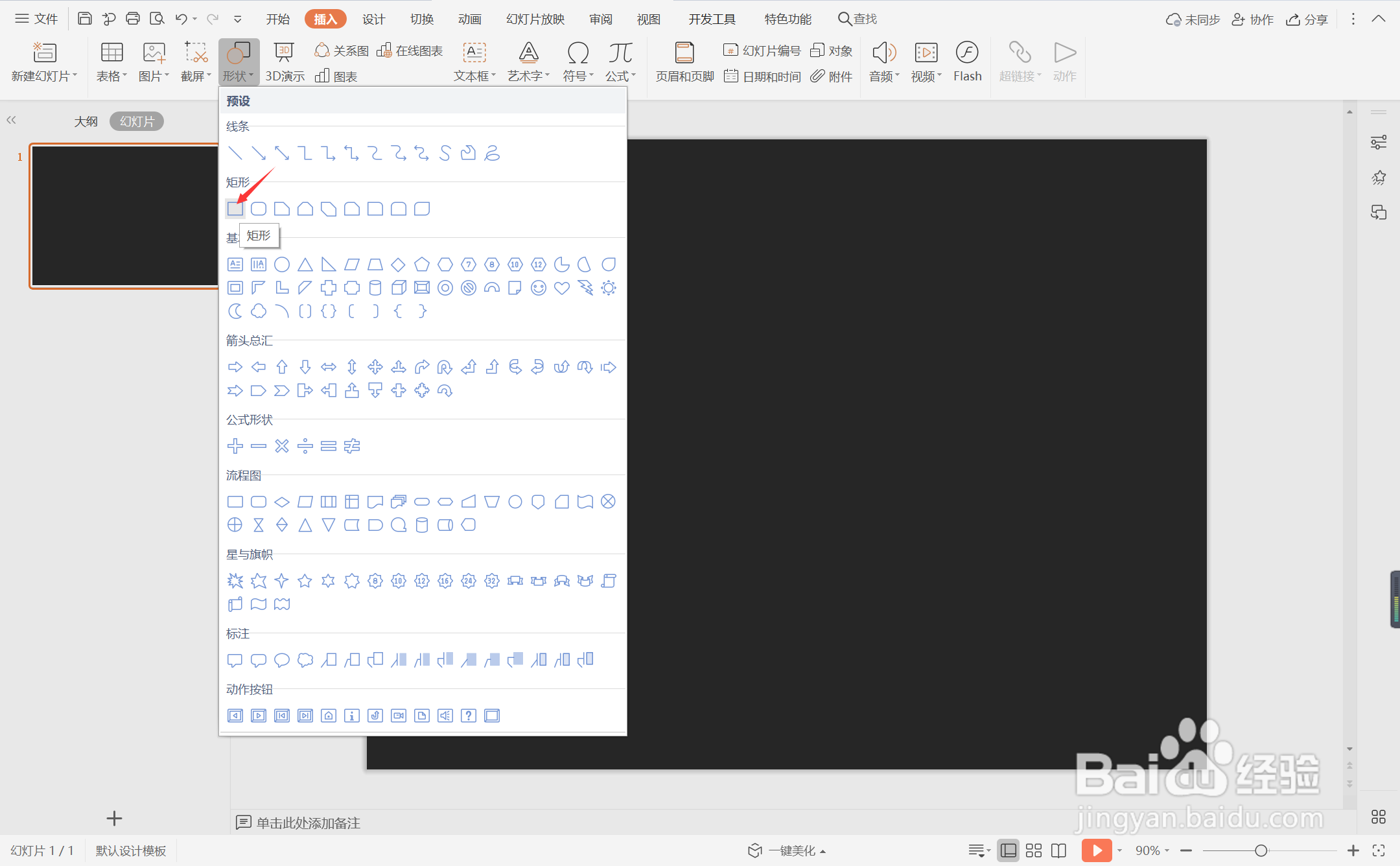Select the rectangle shape in 矩形 section
1400x866 pixels.
point(235,209)
